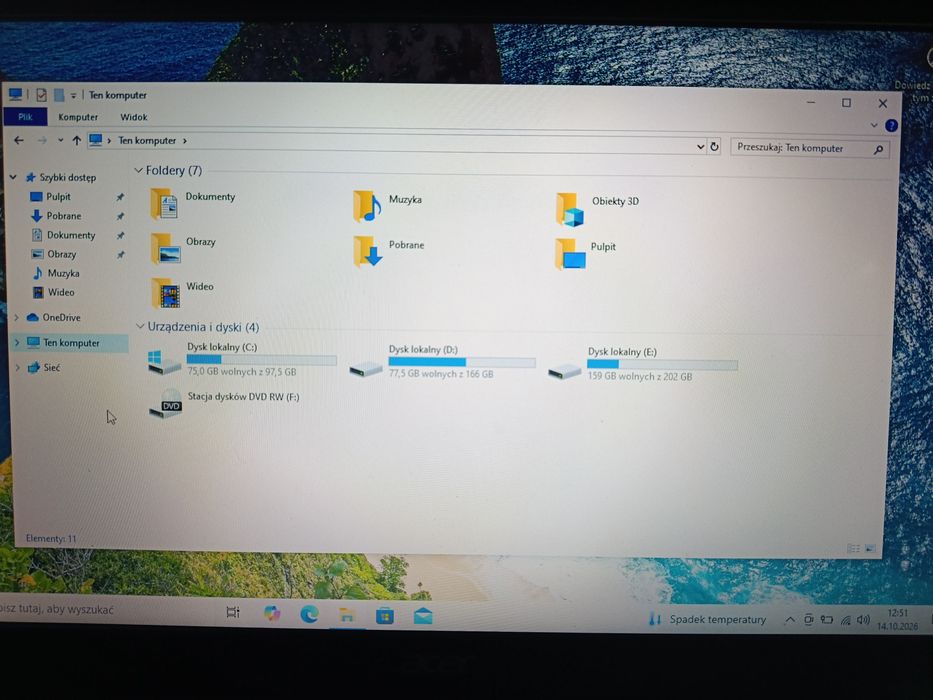Screen dimensions: 933x700
Task: Go up one folder level arrow
Action: click(76, 140)
